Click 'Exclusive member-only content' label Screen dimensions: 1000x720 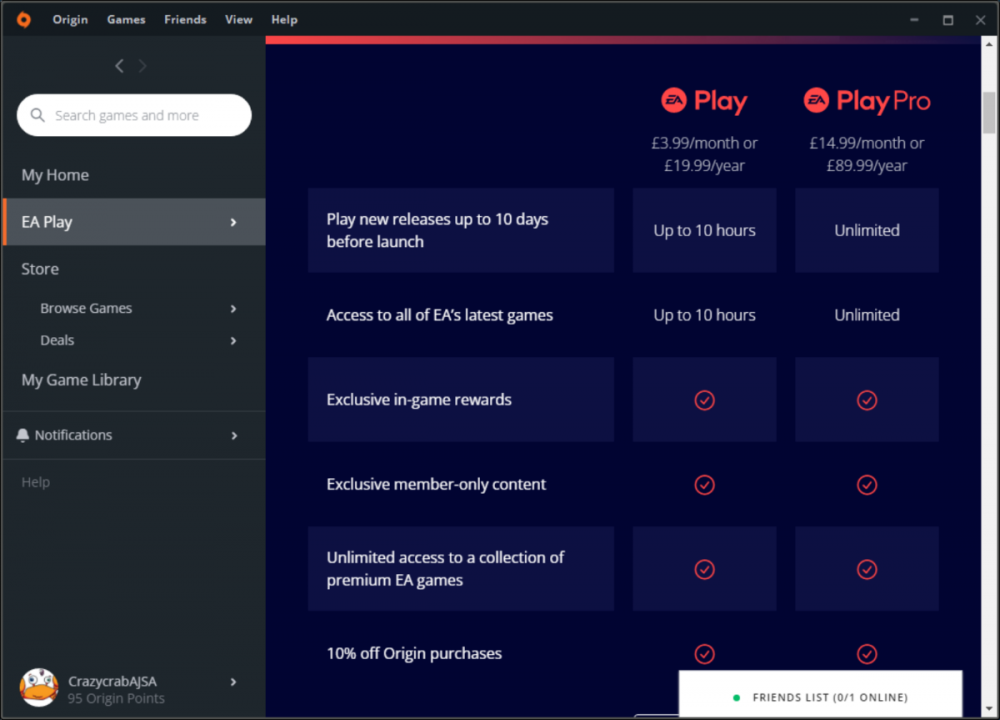[436, 485]
